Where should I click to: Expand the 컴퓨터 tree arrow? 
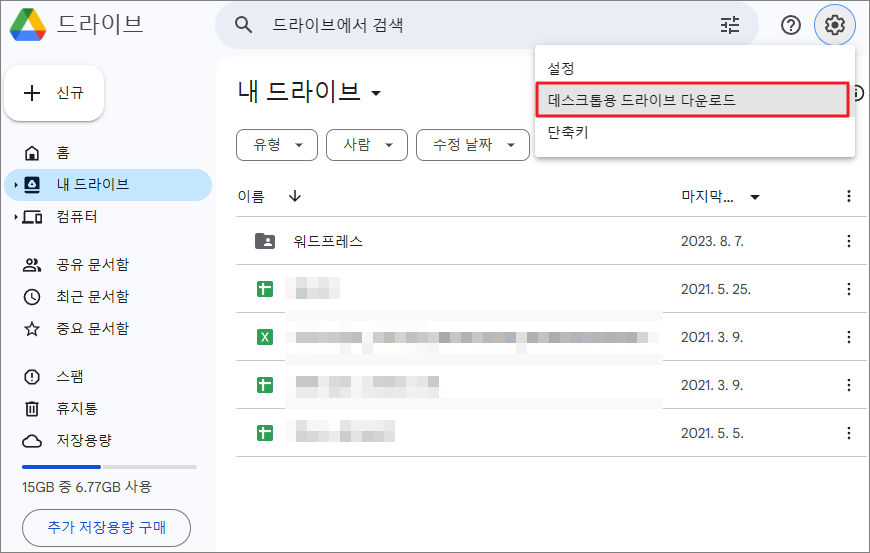pos(15,217)
